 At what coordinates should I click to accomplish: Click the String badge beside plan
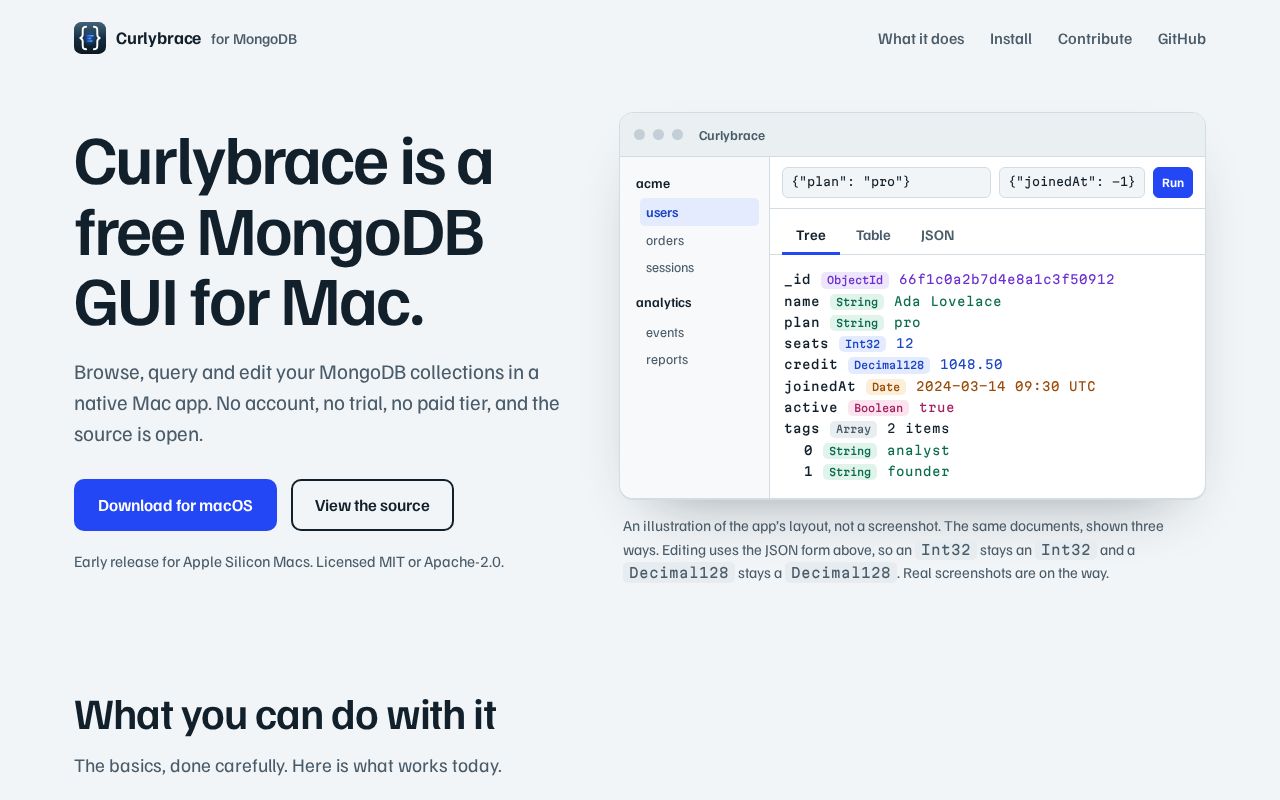pos(857,323)
